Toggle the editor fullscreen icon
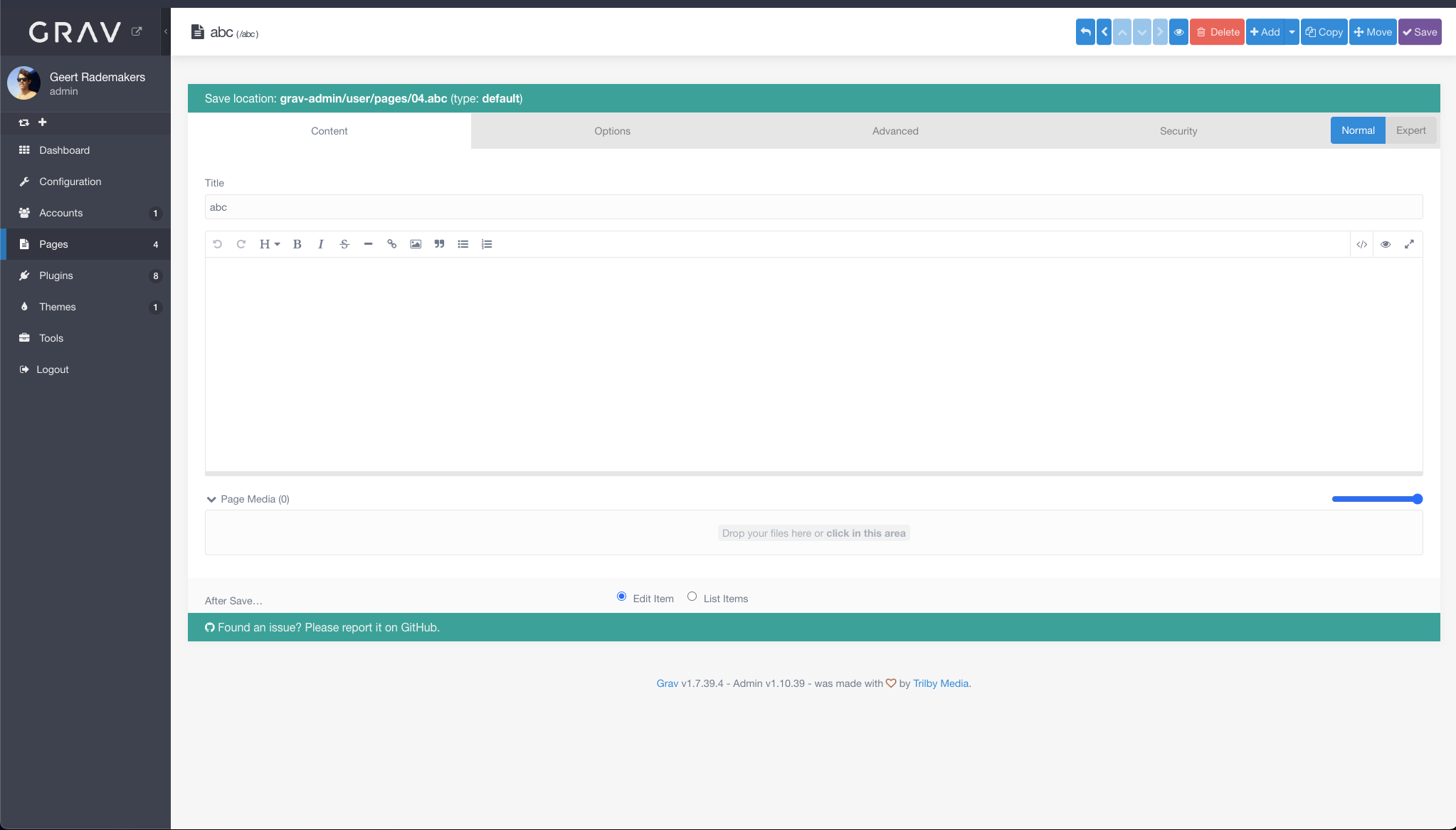 (x=1409, y=244)
